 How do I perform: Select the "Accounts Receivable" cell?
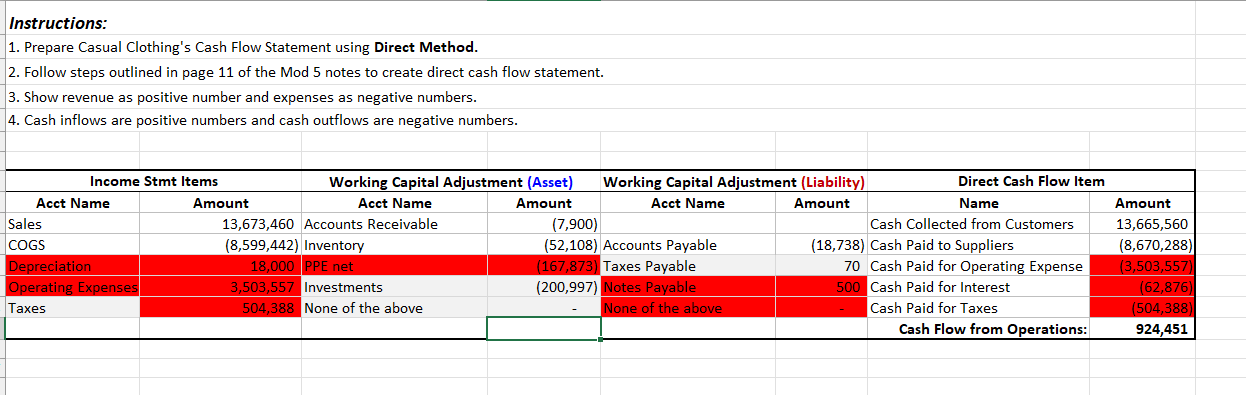click(x=395, y=224)
